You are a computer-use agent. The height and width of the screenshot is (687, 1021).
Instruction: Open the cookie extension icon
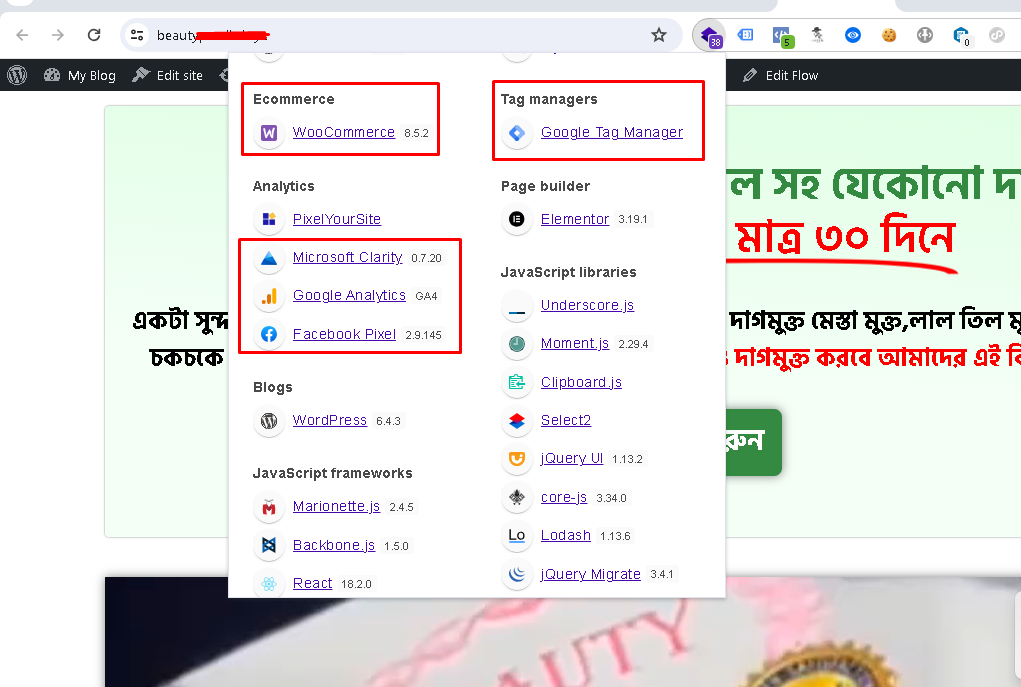pos(889,35)
